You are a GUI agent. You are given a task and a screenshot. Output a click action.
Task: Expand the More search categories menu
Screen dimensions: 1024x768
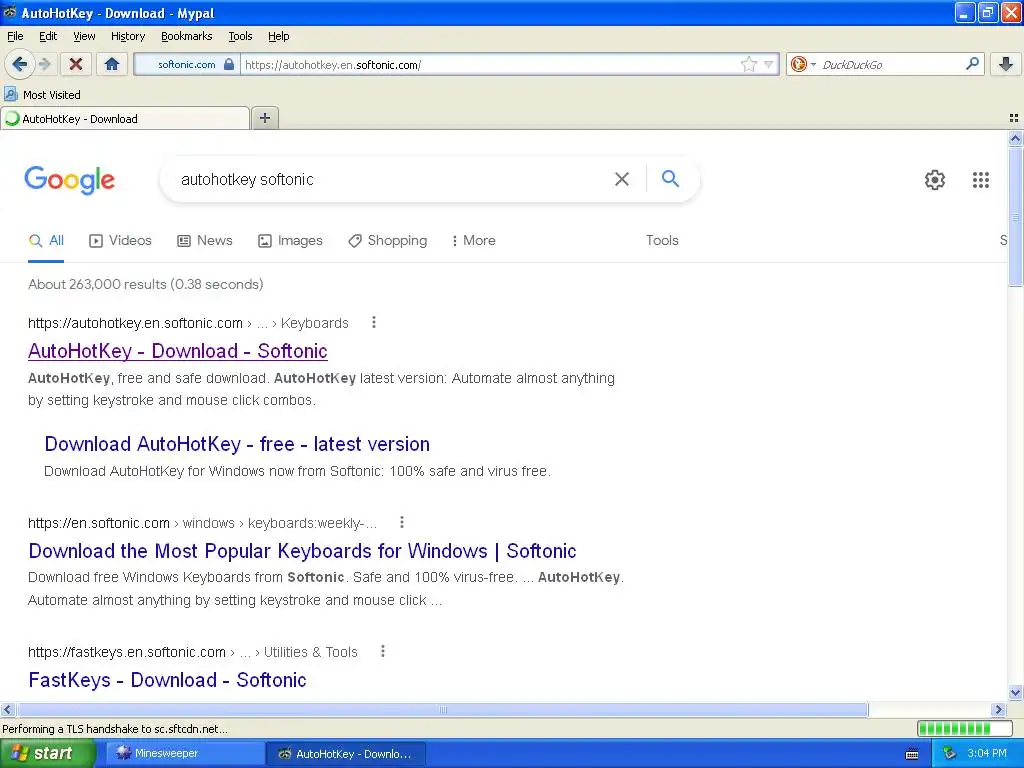[x=473, y=240]
